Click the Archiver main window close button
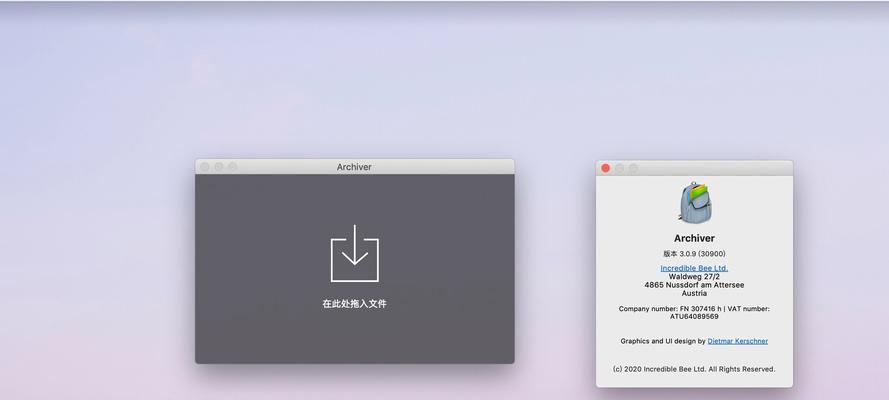The width and height of the screenshot is (889, 400). click(x=205, y=167)
